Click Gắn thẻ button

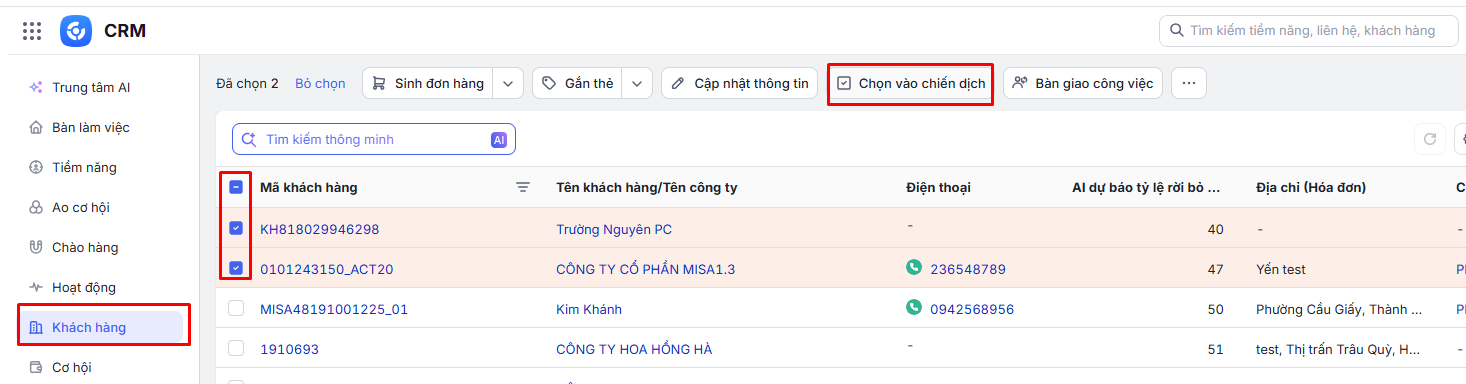[x=577, y=83]
